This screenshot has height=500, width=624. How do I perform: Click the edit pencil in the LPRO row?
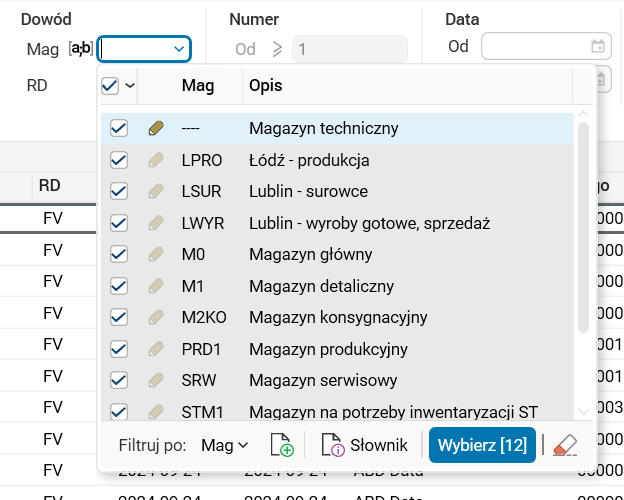pyautogui.click(x=155, y=160)
